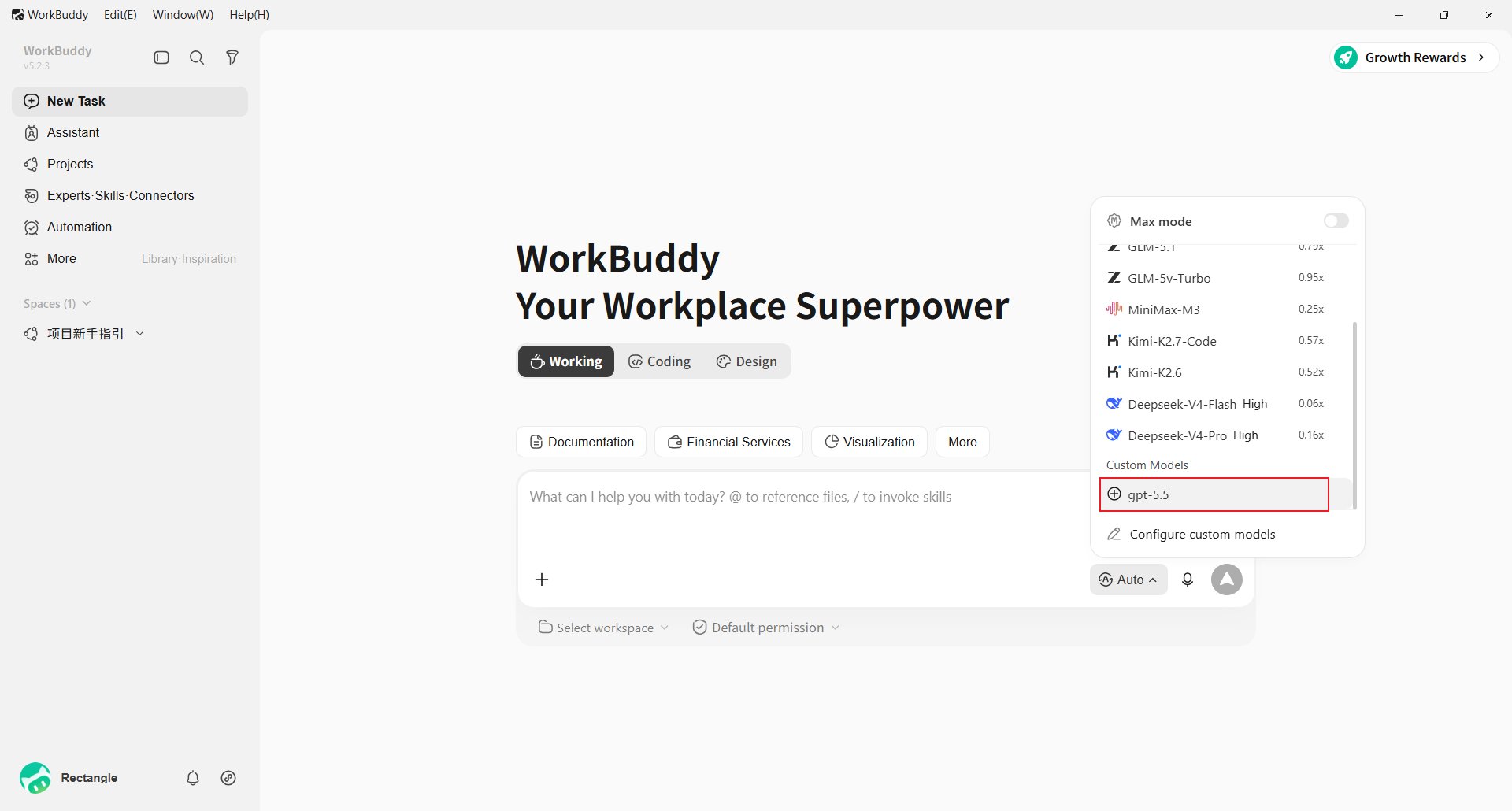Choose the Visualization category
1512x811 pixels.
pos(869,442)
